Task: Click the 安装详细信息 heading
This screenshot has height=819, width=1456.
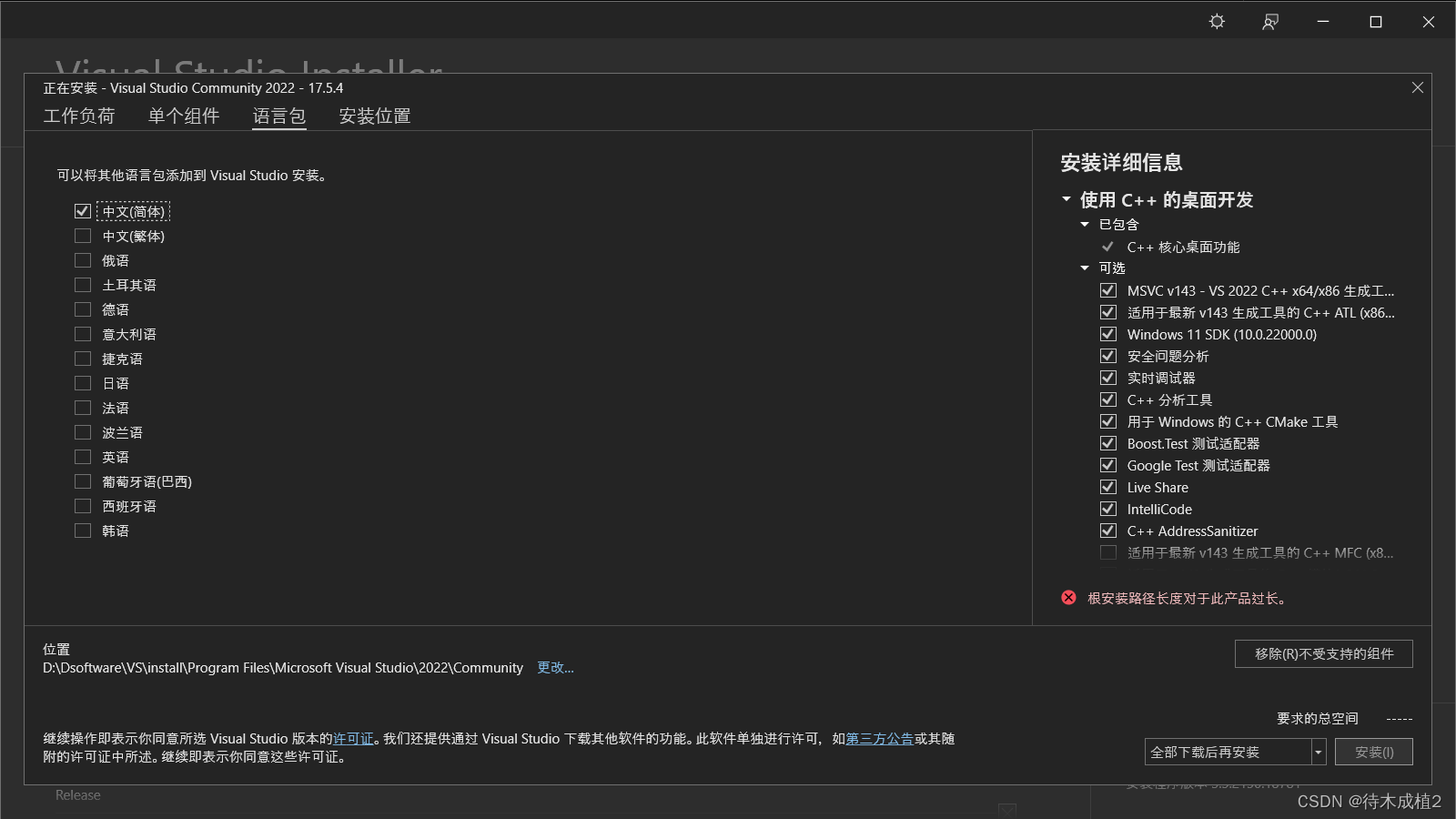Action: tap(1121, 163)
